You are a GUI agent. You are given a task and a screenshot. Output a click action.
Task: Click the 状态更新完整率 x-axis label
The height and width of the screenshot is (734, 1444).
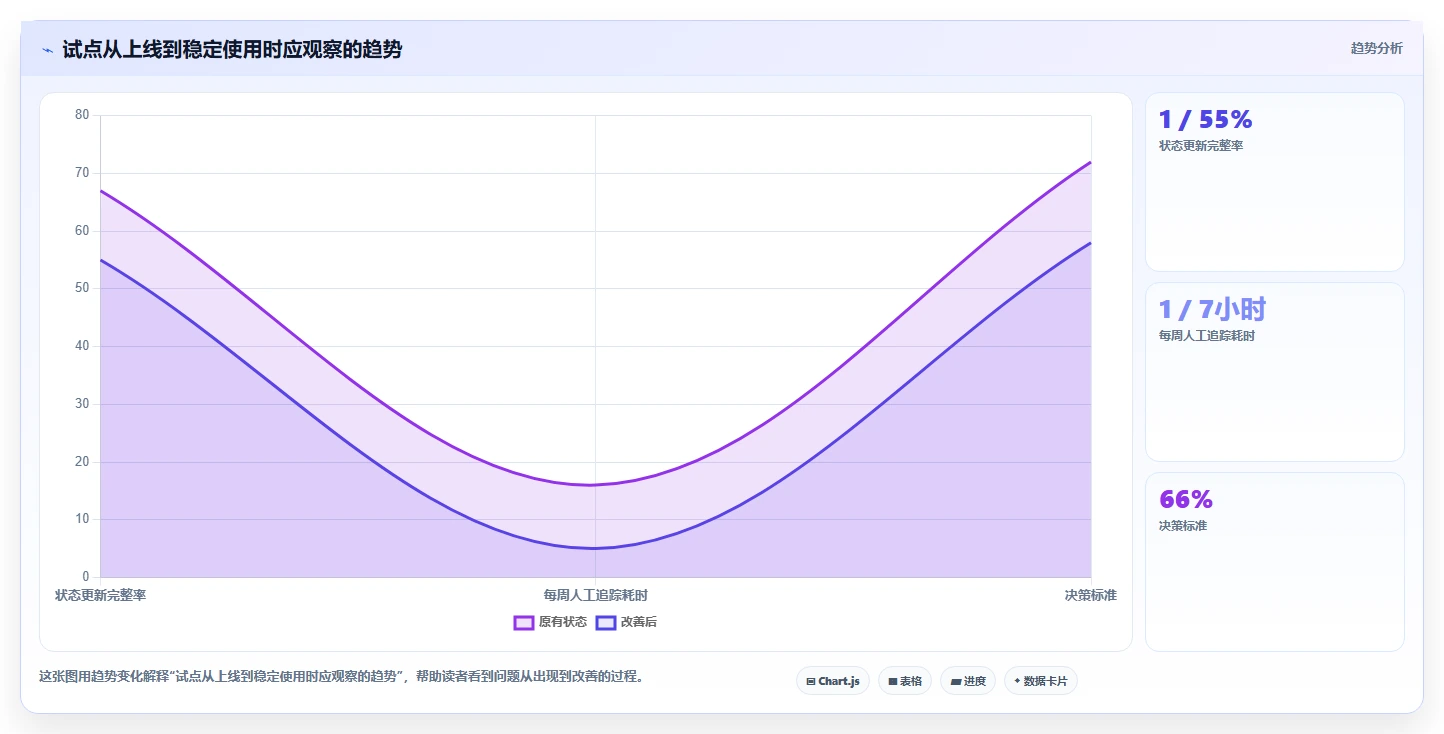tap(101, 595)
